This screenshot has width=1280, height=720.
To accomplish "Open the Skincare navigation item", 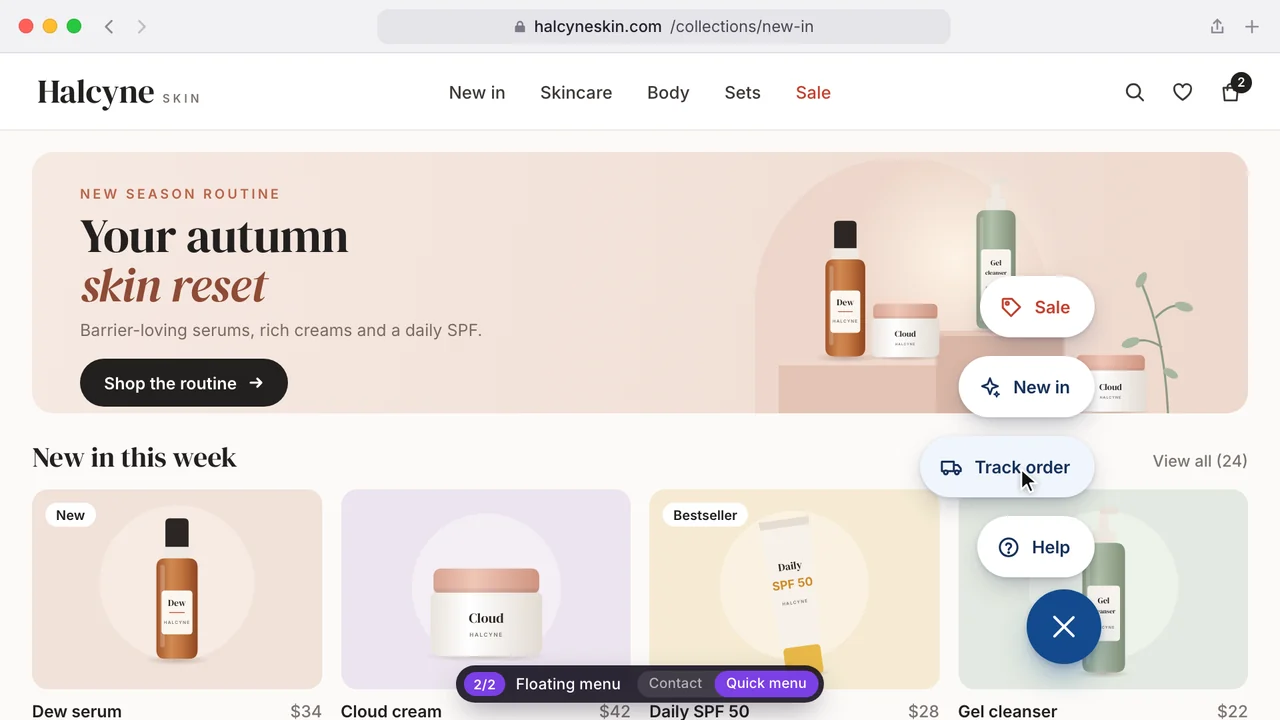I will (576, 92).
